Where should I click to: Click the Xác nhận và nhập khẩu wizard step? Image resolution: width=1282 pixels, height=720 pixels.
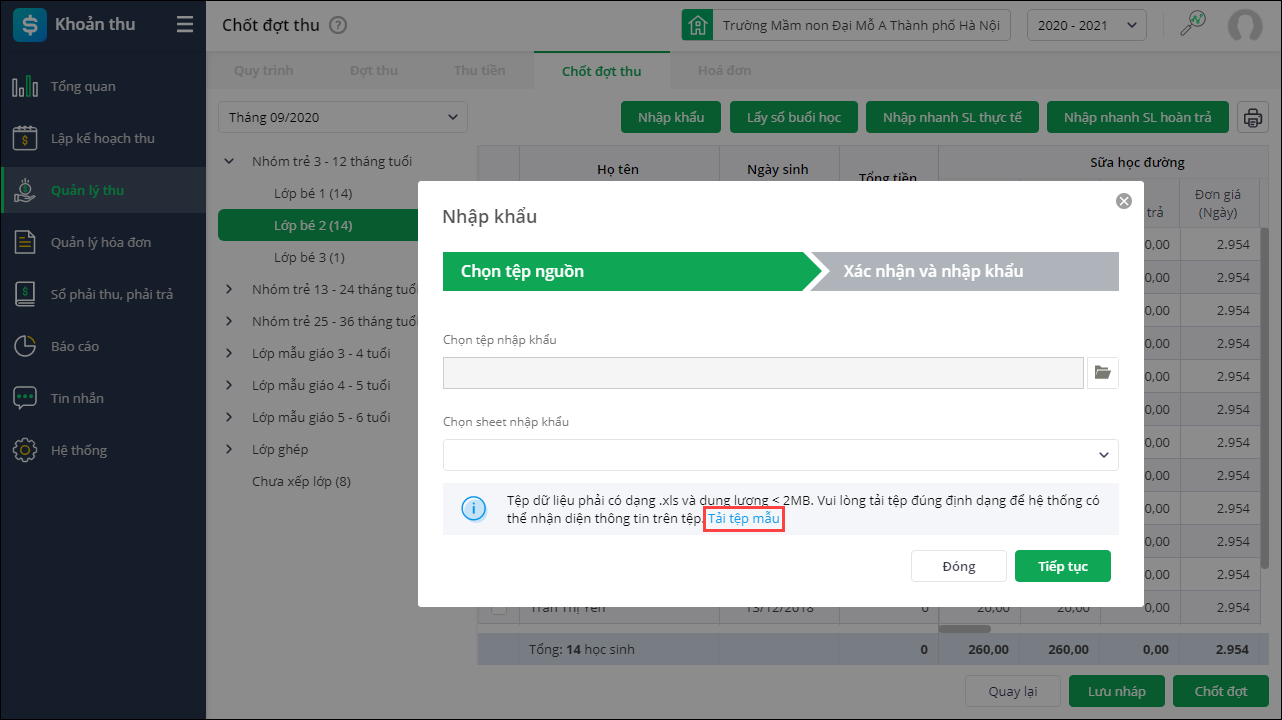964,271
